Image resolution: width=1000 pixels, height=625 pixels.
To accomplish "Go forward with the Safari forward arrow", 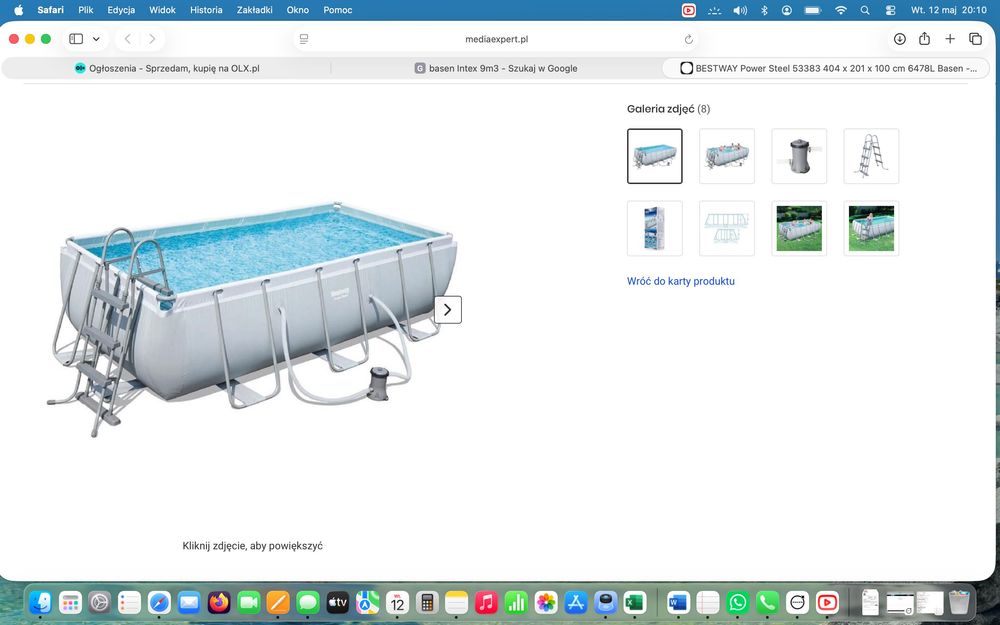I will tap(152, 39).
